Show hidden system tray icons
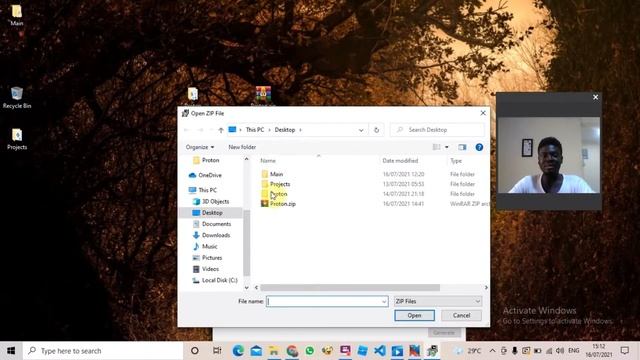Screen dimensions: 640x360 [492, 351]
